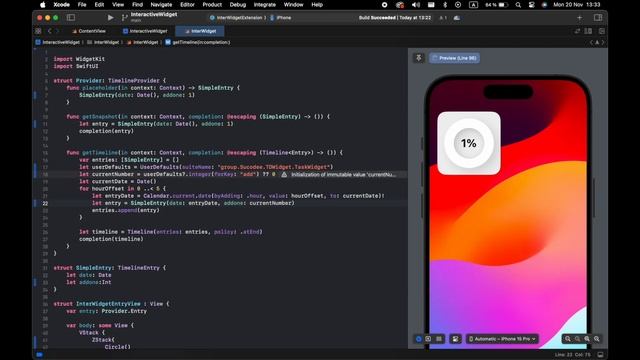Zoom in the preview canvas
This screenshot has width=640, height=360.
(x=597, y=339)
